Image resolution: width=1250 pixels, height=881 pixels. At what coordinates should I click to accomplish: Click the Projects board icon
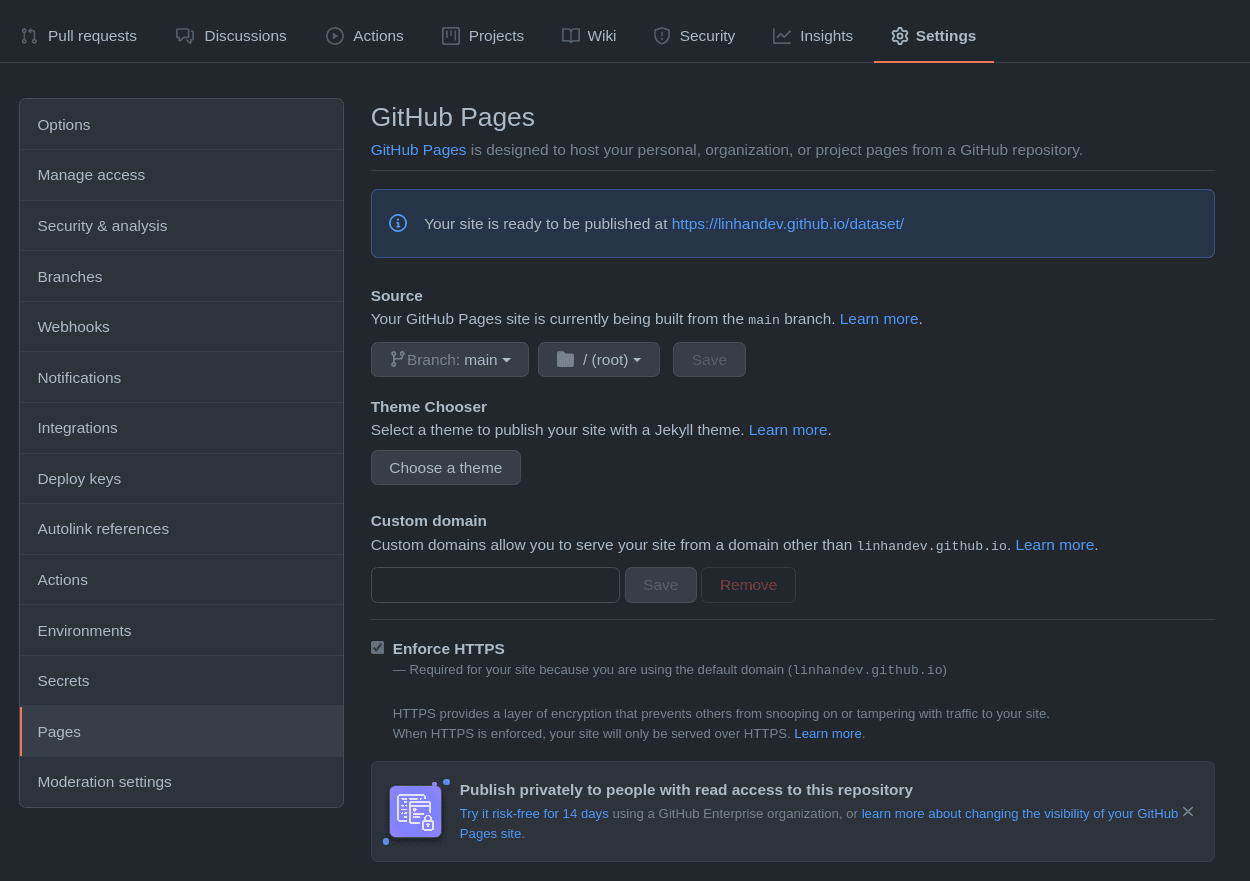(451, 36)
